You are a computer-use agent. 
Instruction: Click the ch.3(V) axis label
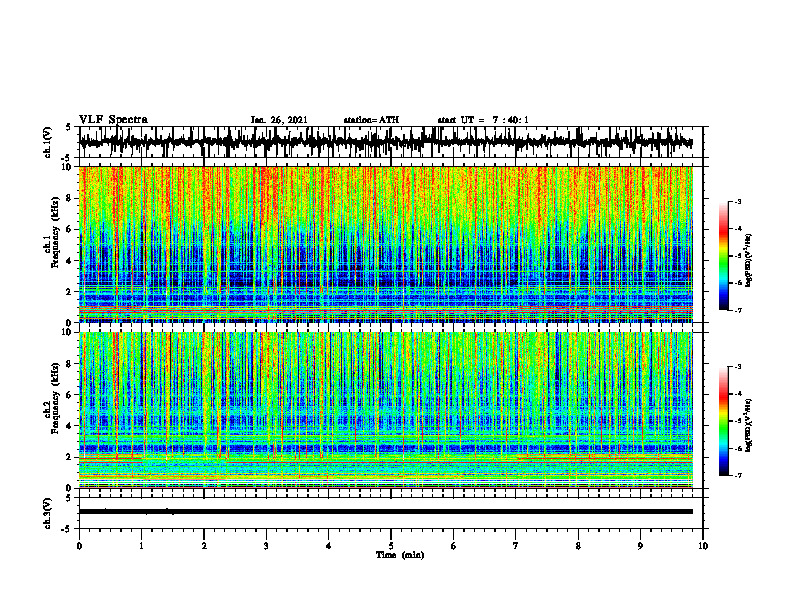pos(48,514)
